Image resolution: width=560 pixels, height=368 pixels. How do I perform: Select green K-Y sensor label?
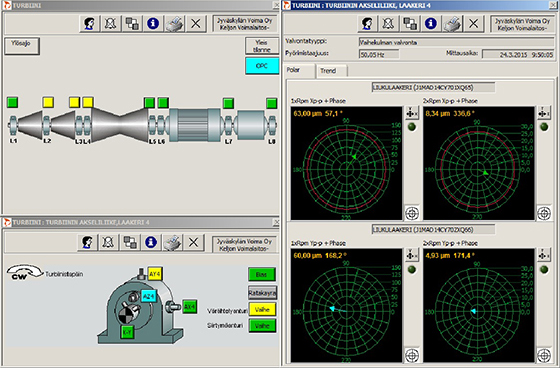(127, 332)
